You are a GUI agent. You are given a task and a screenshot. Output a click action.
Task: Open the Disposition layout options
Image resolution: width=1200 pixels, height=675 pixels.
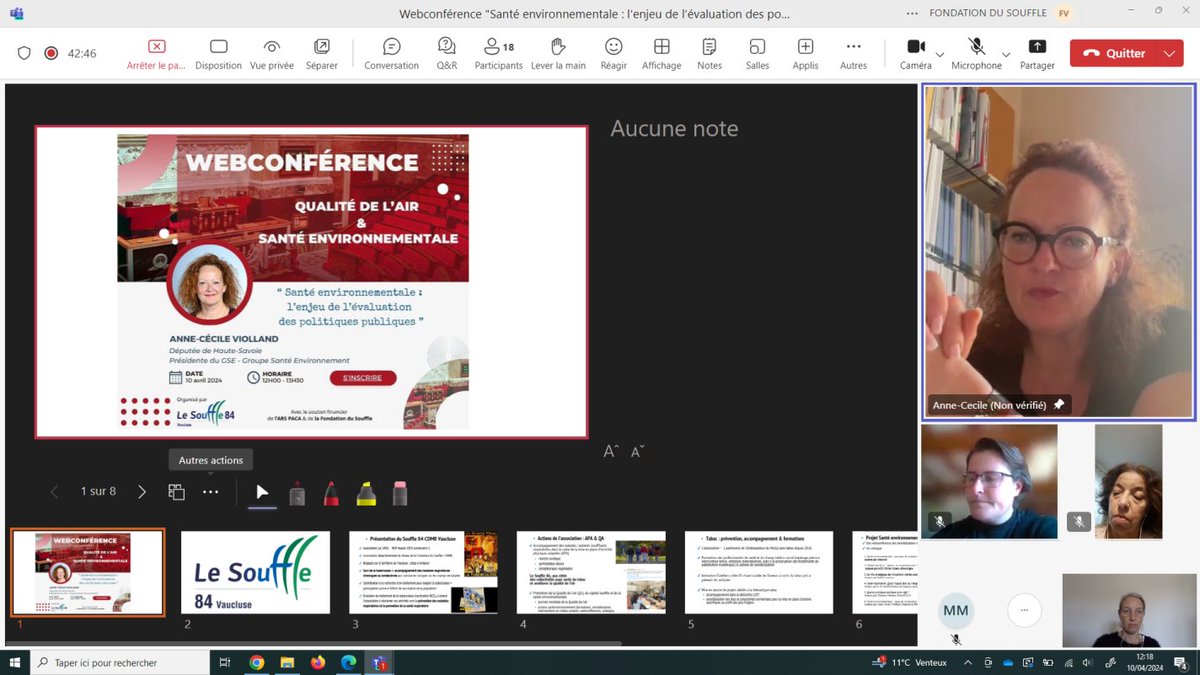point(218,53)
